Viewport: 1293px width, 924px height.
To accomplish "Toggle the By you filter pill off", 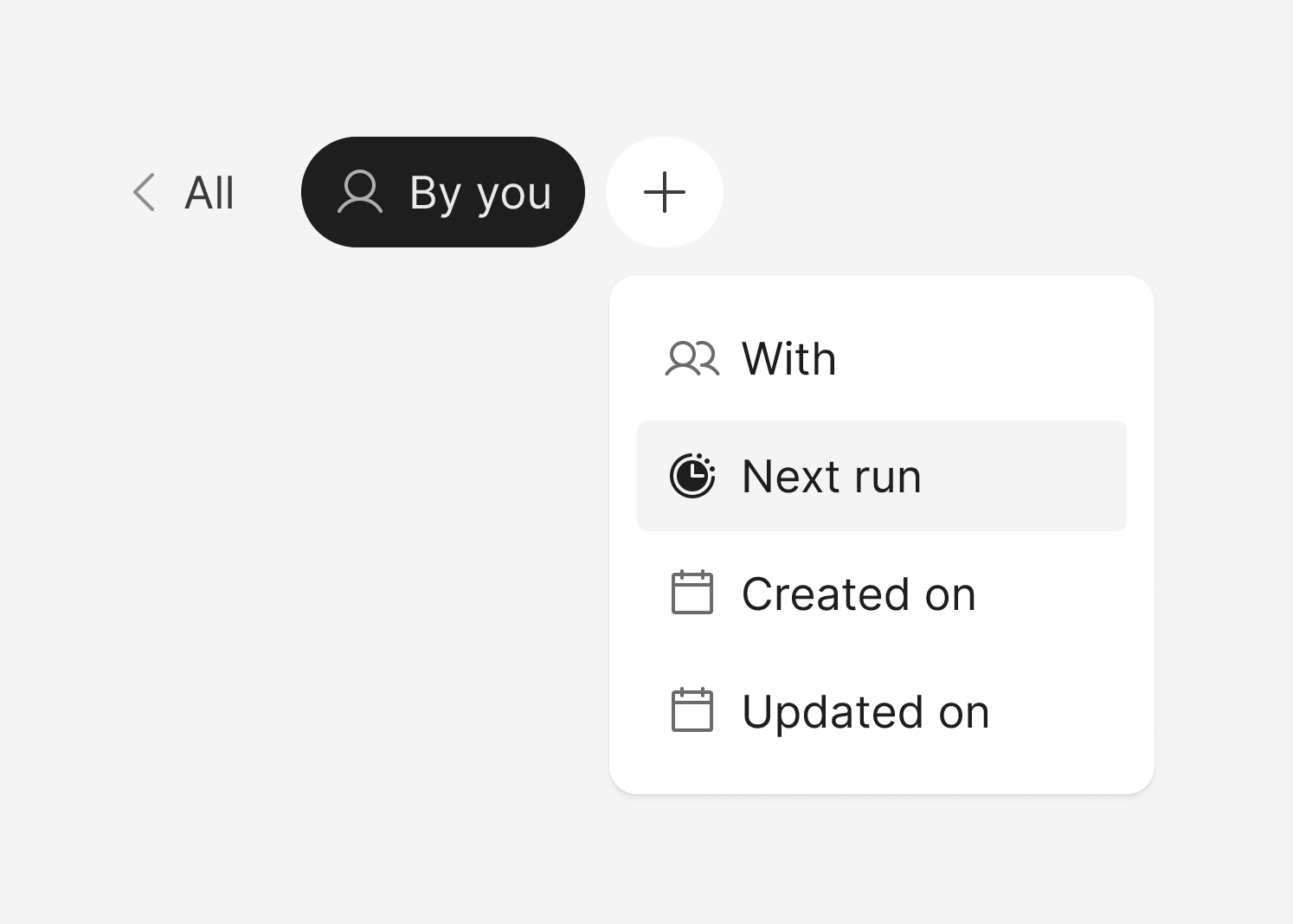I will [x=443, y=192].
